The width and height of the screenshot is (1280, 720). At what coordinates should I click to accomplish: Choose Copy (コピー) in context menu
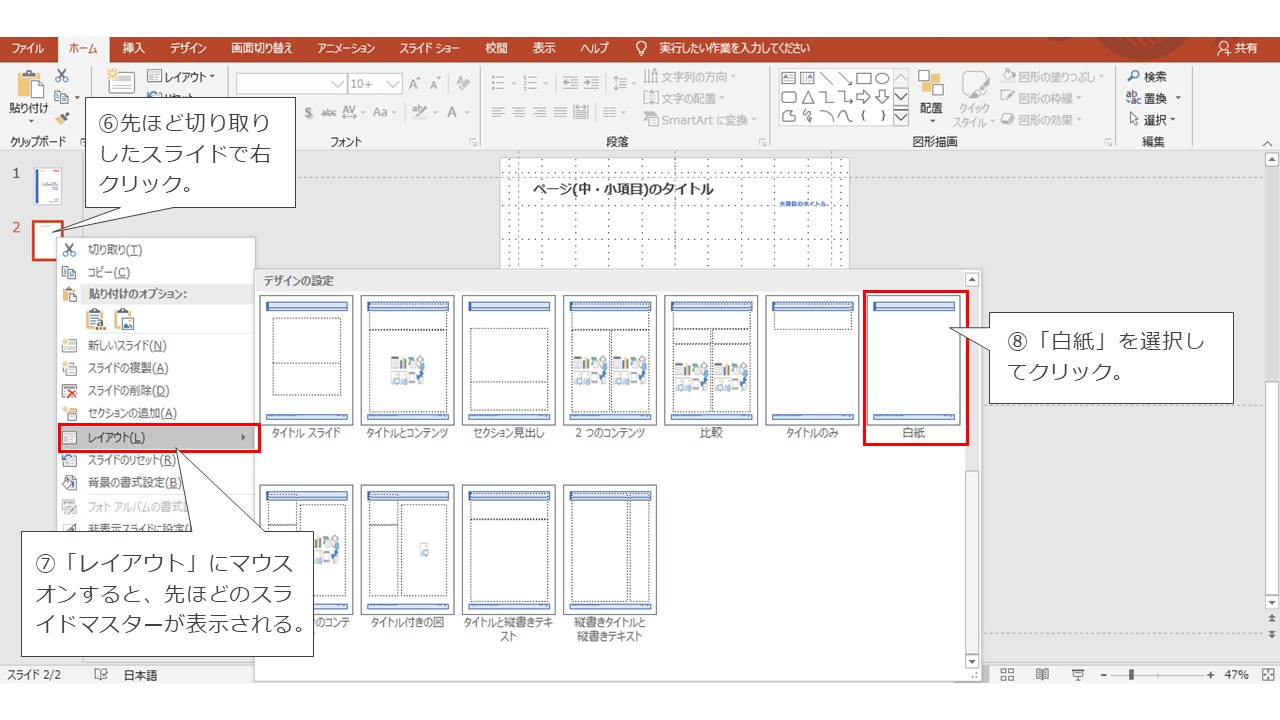156,272
